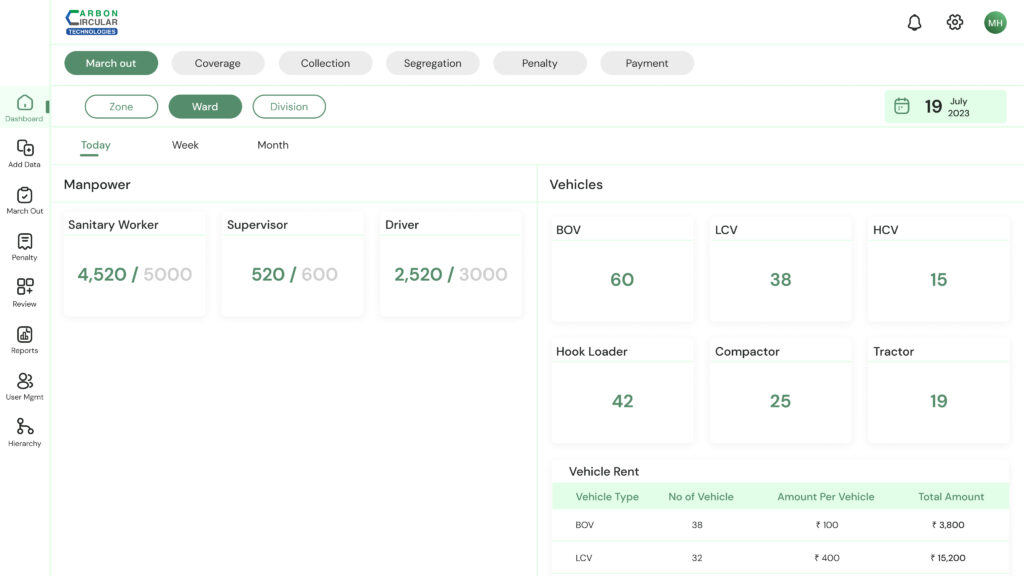Open the Dashboard sidebar icon
Image resolution: width=1024 pixels, height=576 pixels.
point(25,103)
